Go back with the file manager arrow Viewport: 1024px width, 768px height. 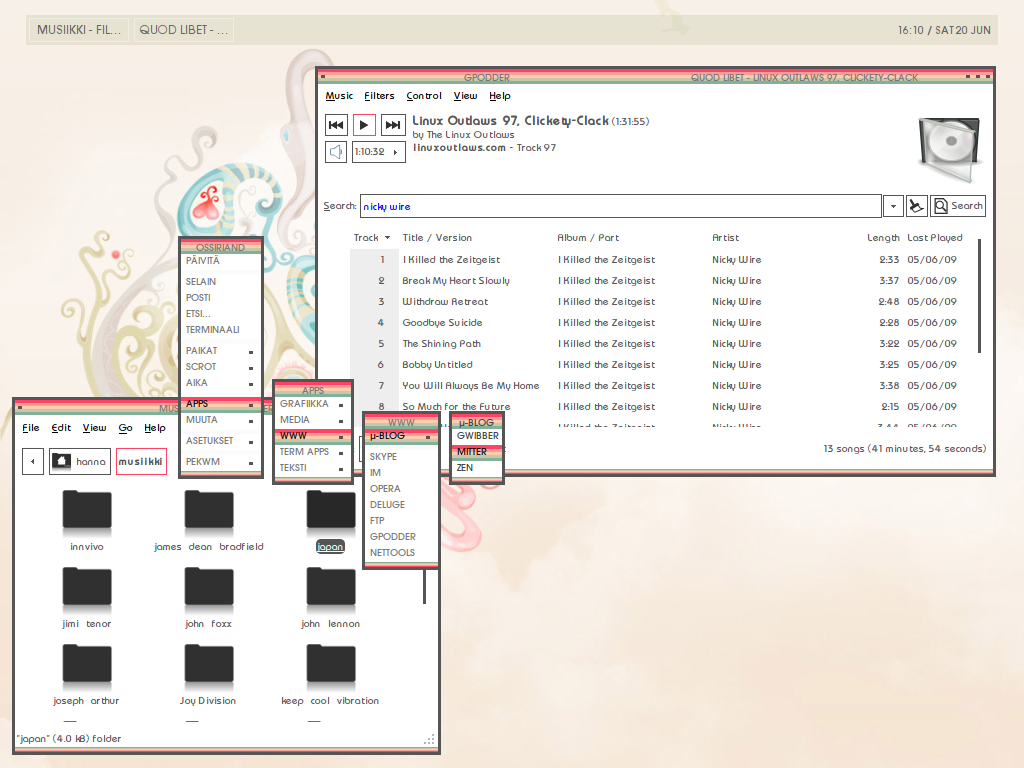(x=33, y=461)
